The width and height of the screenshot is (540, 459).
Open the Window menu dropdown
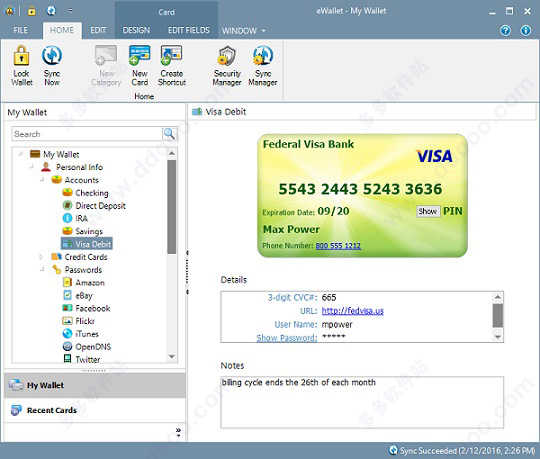[x=243, y=31]
